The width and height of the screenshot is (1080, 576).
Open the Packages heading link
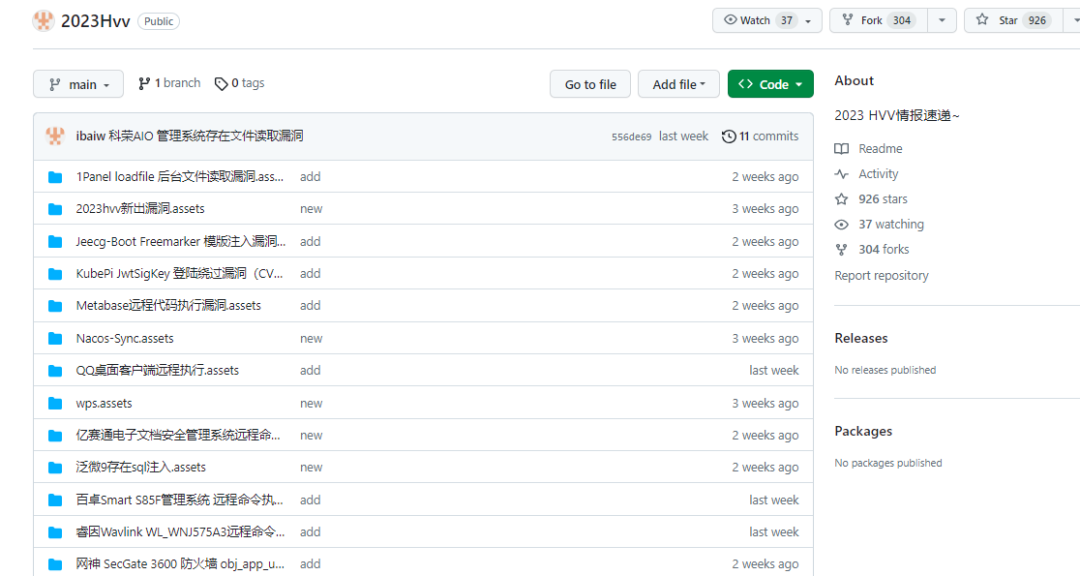tap(863, 431)
